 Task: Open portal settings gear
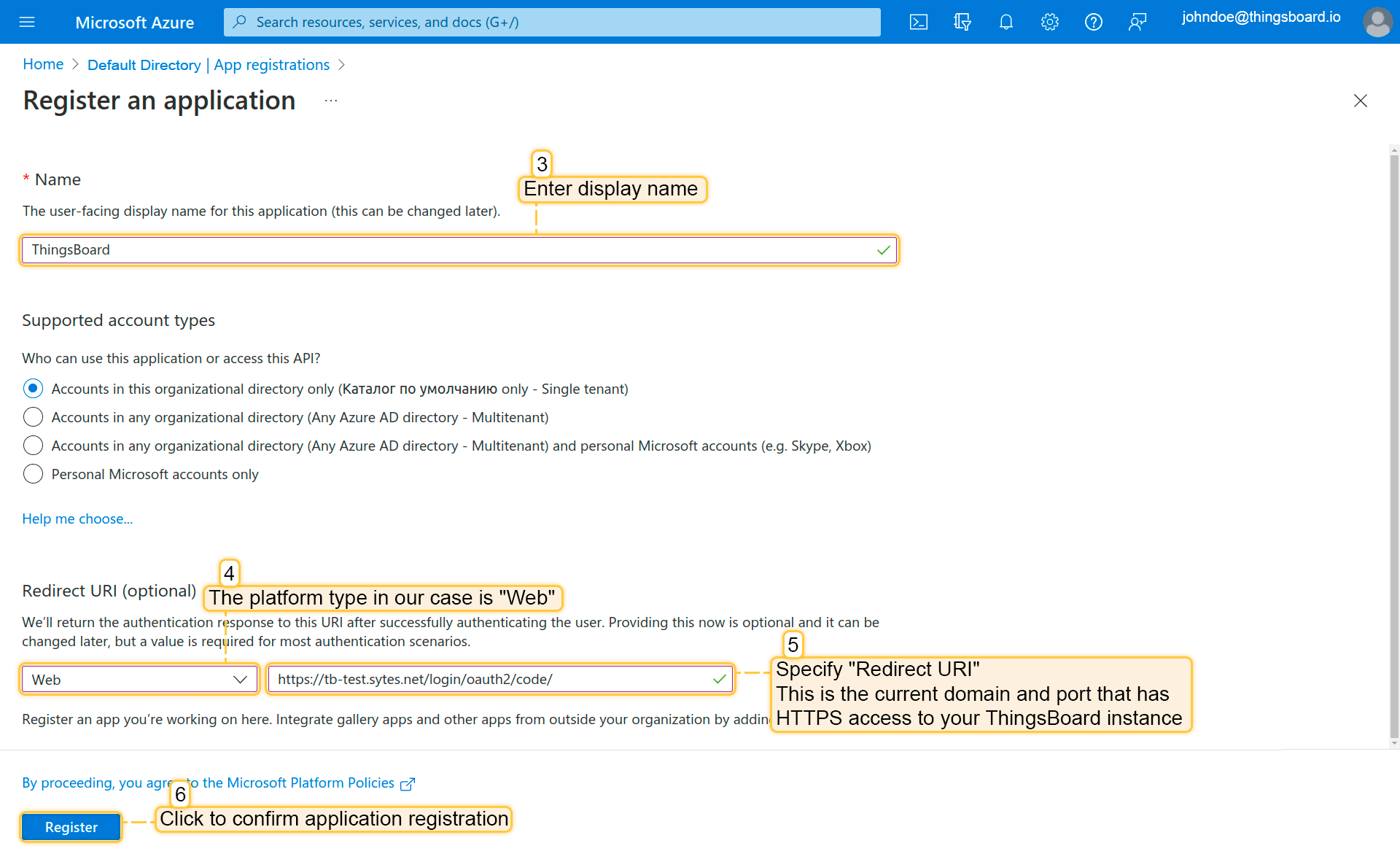click(1049, 22)
